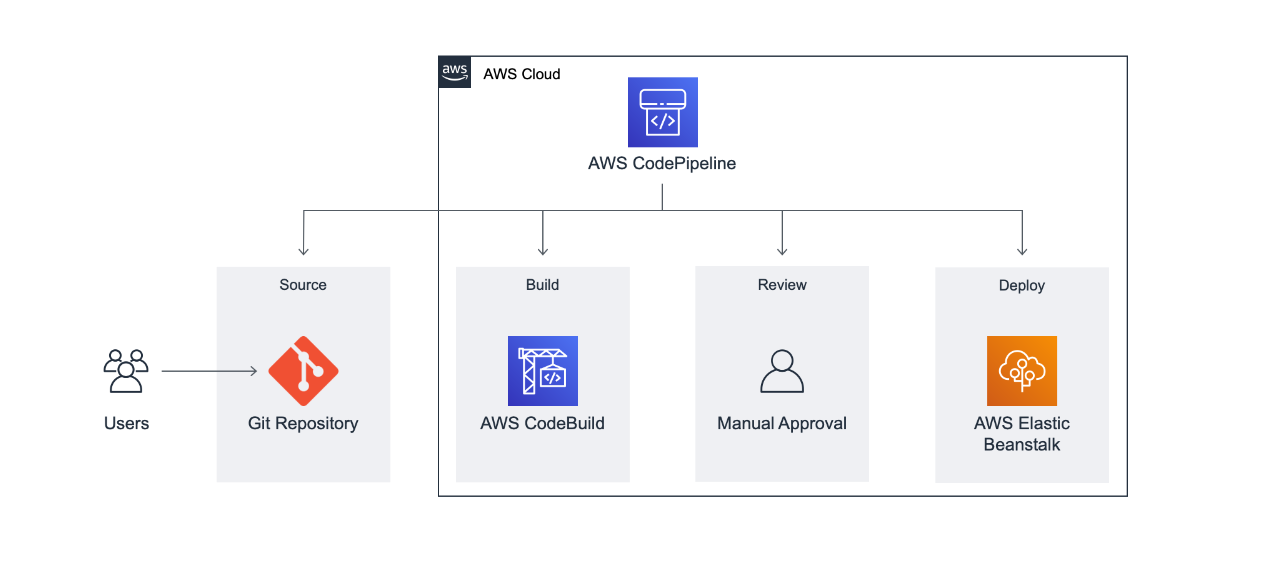Click the "Users" text label
The image size is (1263, 587).
coord(126,423)
